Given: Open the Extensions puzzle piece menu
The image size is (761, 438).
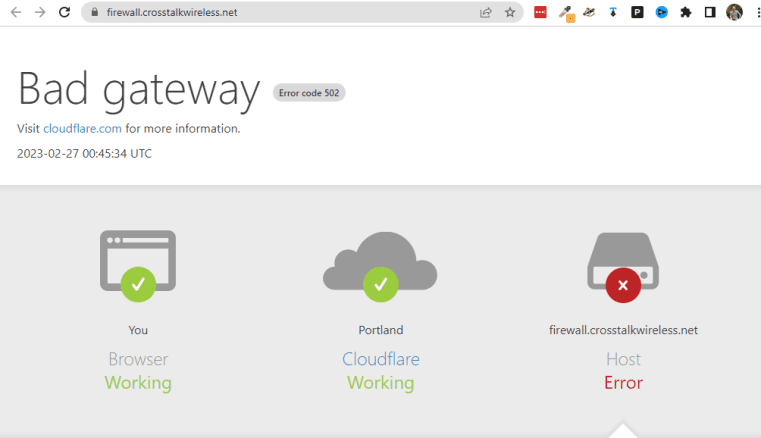Looking at the screenshot, I should (686, 12).
